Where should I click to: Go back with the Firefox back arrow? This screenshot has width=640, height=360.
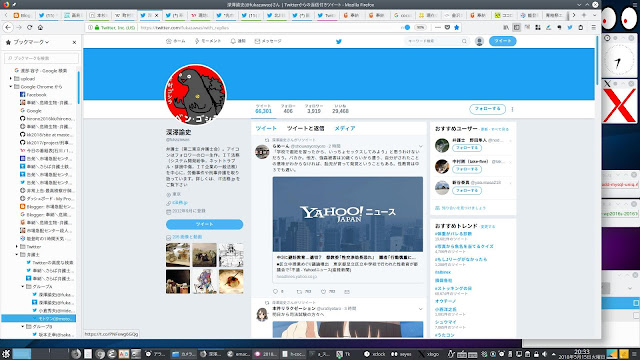[x=8, y=27]
